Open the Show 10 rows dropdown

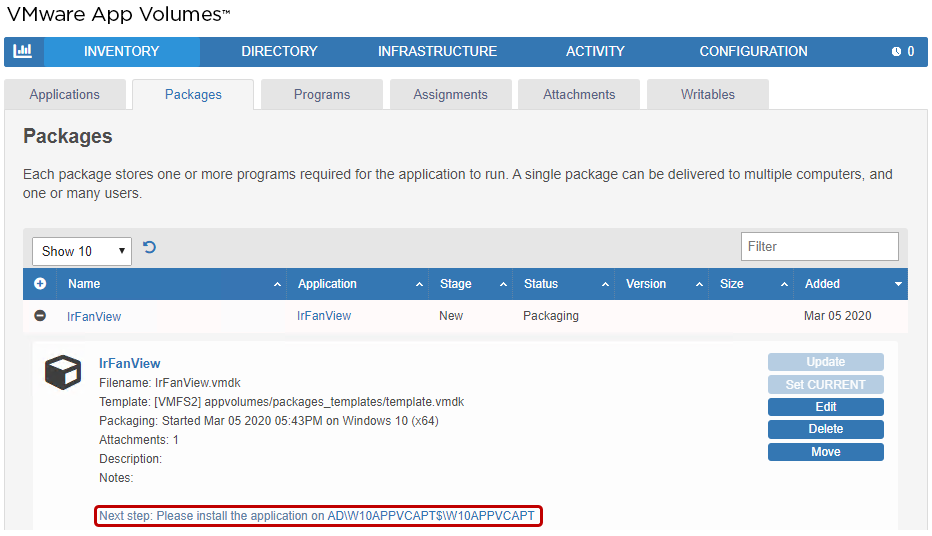pyautogui.click(x=81, y=251)
